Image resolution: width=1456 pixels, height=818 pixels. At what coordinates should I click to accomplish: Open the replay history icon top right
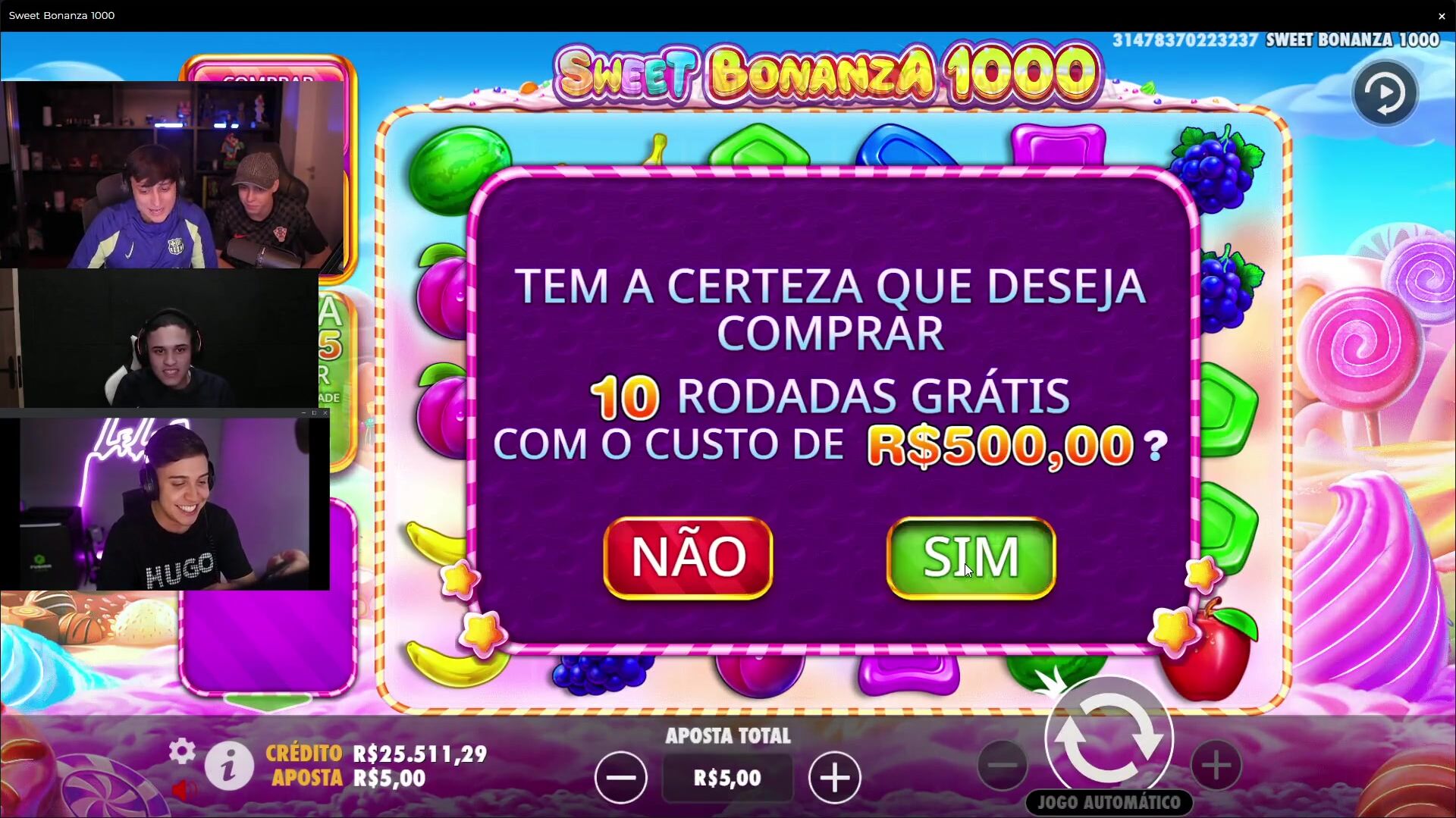1385,93
